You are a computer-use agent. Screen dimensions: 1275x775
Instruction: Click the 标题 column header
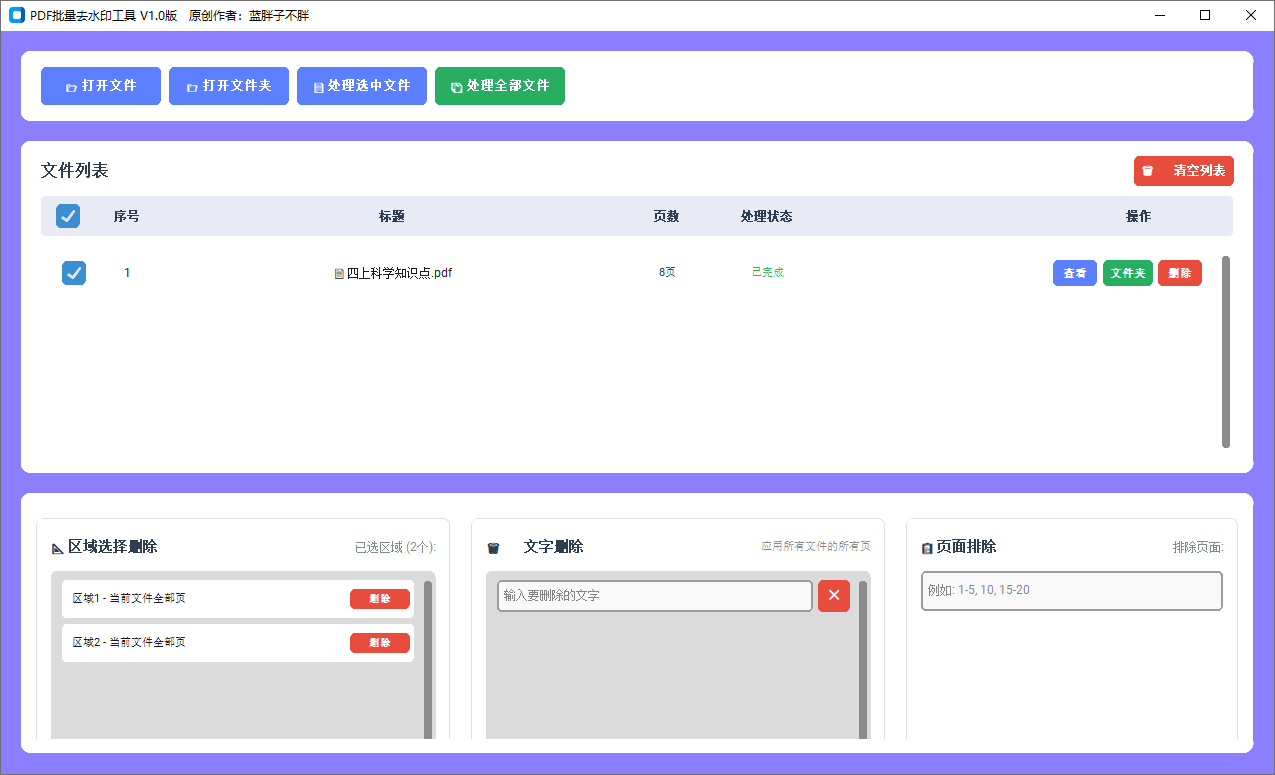(391, 216)
